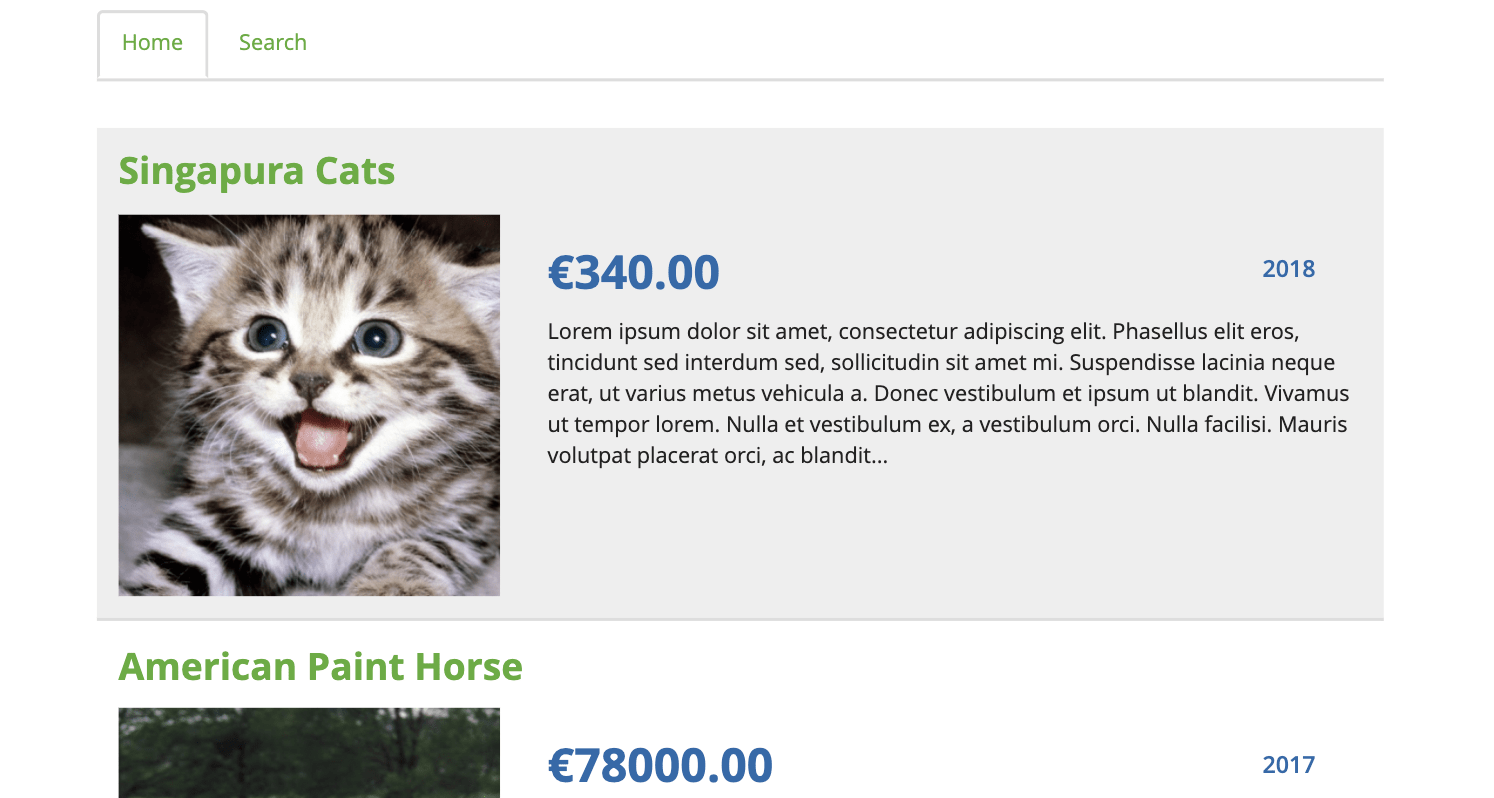Image resolution: width=1494 pixels, height=798 pixels.
Task: Select the Home tab
Action: point(152,42)
